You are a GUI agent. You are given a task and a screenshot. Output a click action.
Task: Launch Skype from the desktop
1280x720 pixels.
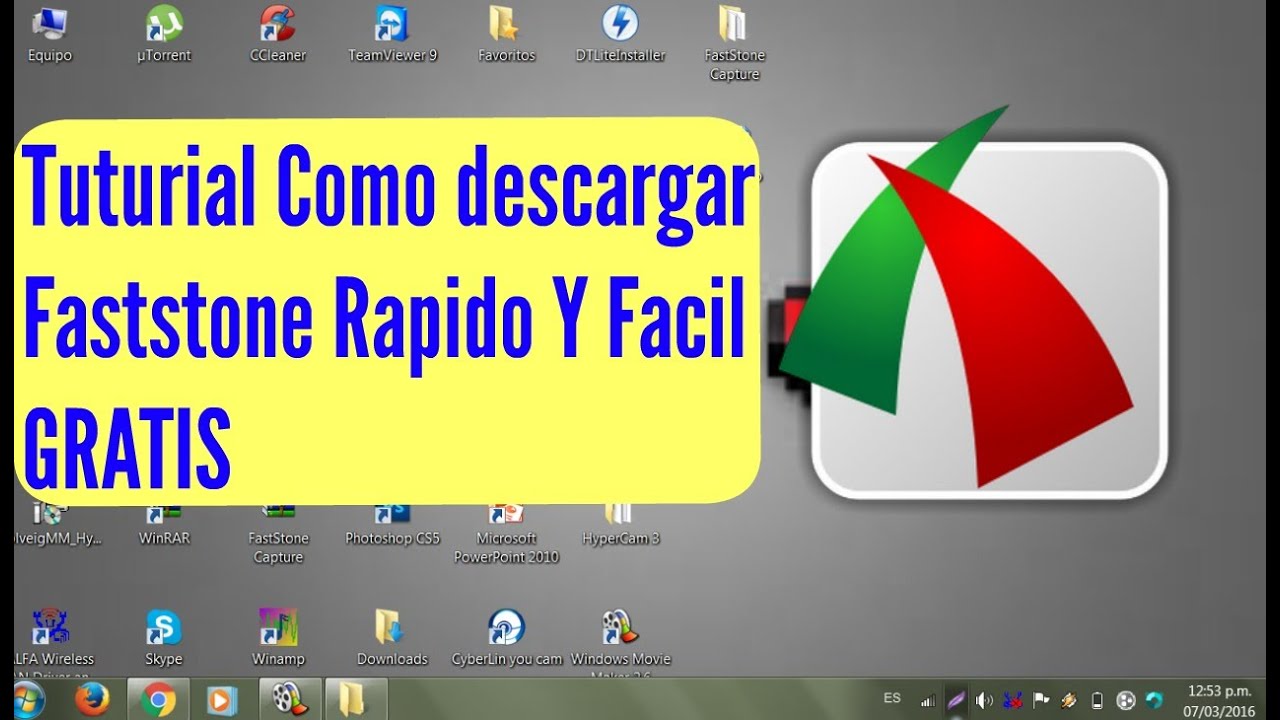tap(164, 638)
